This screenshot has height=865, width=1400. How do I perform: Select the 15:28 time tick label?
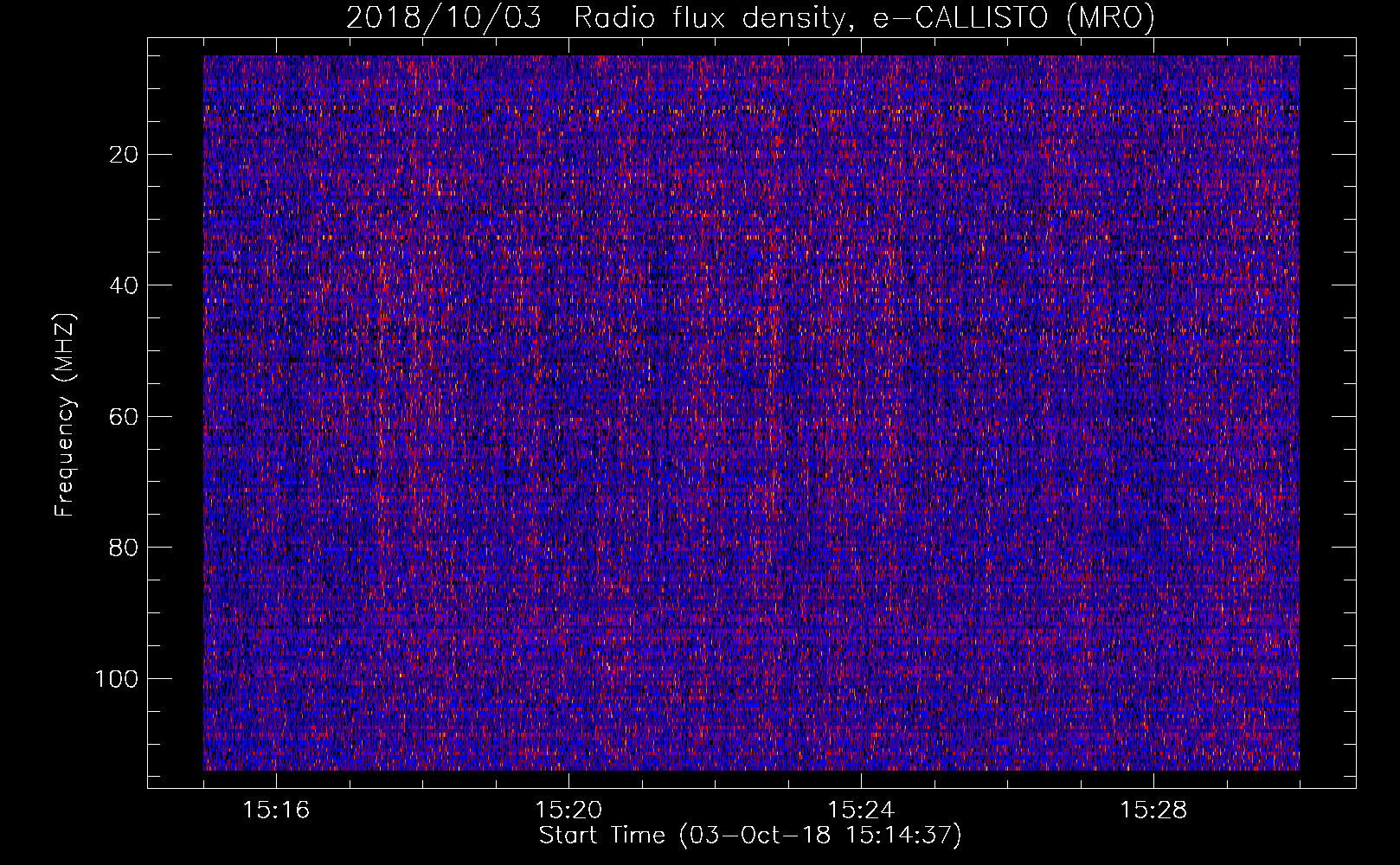[x=1153, y=811]
